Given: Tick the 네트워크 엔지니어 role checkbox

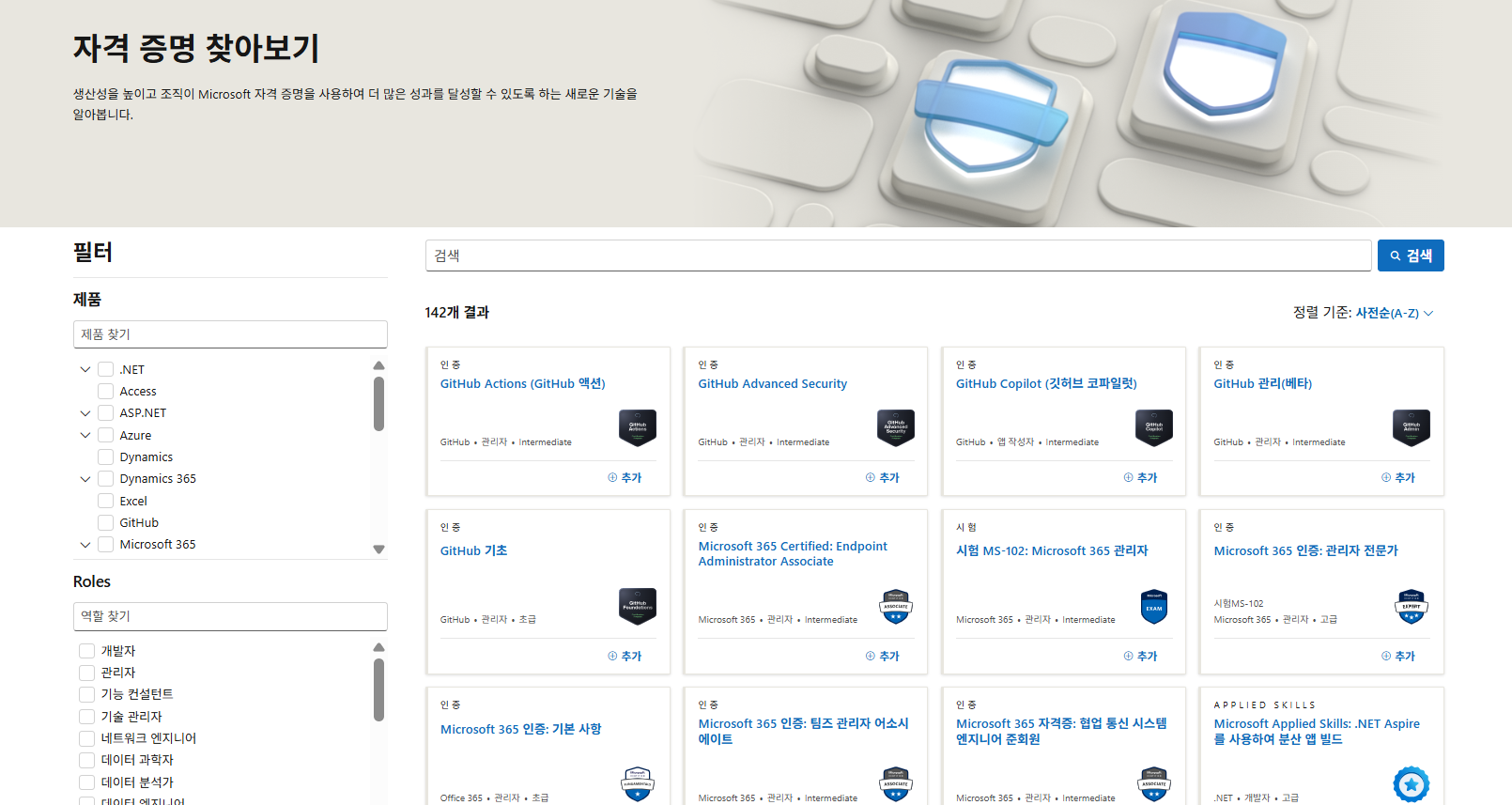Looking at the screenshot, I should click(87, 738).
